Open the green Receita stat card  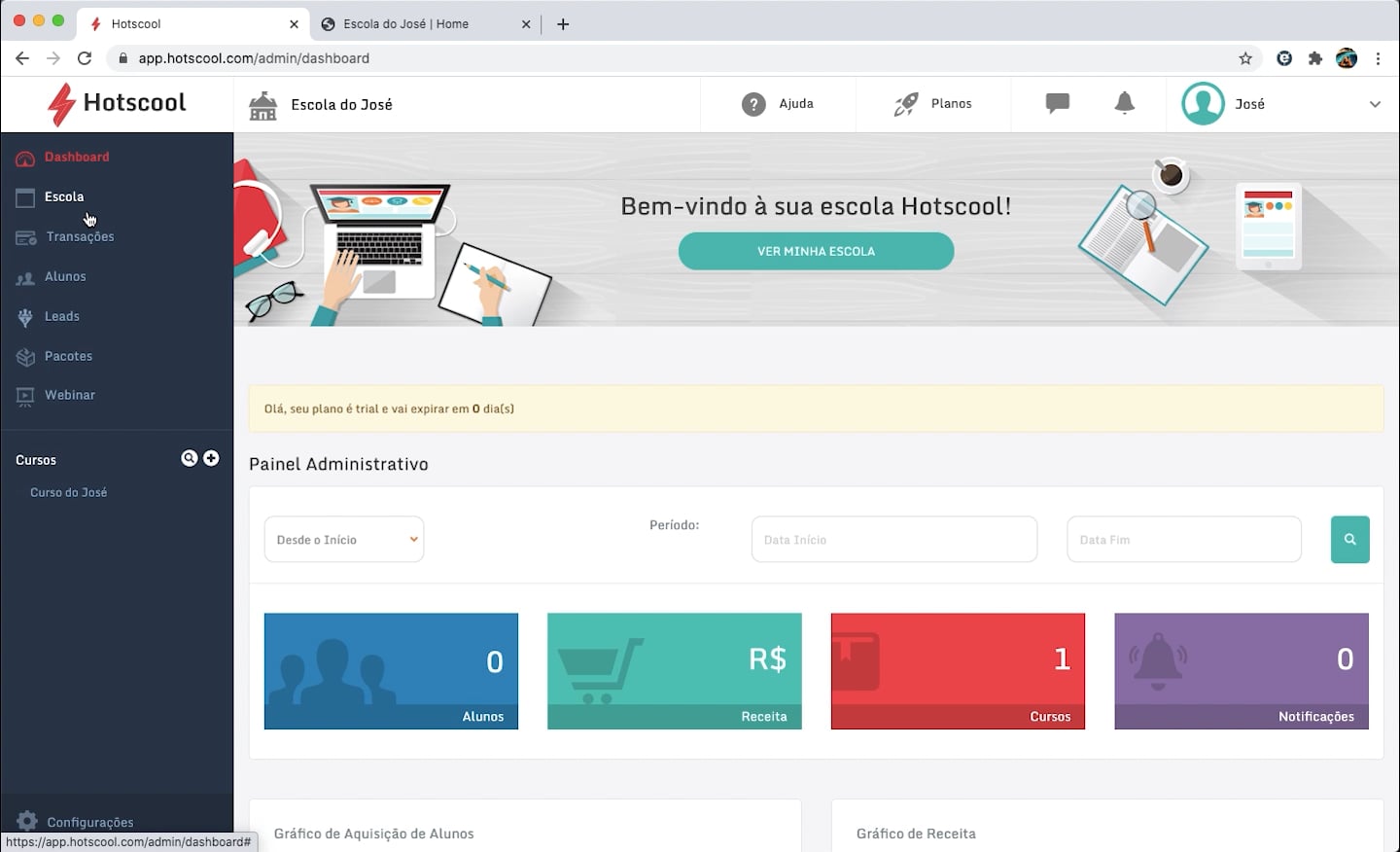click(x=675, y=671)
